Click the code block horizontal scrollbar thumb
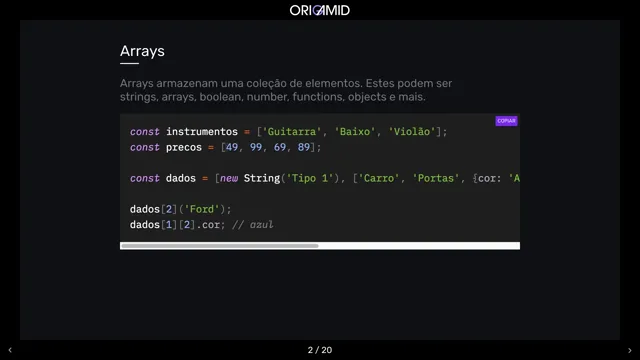Image resolution: width=640 pixels, height=360 pixels. tap(220, 246)
